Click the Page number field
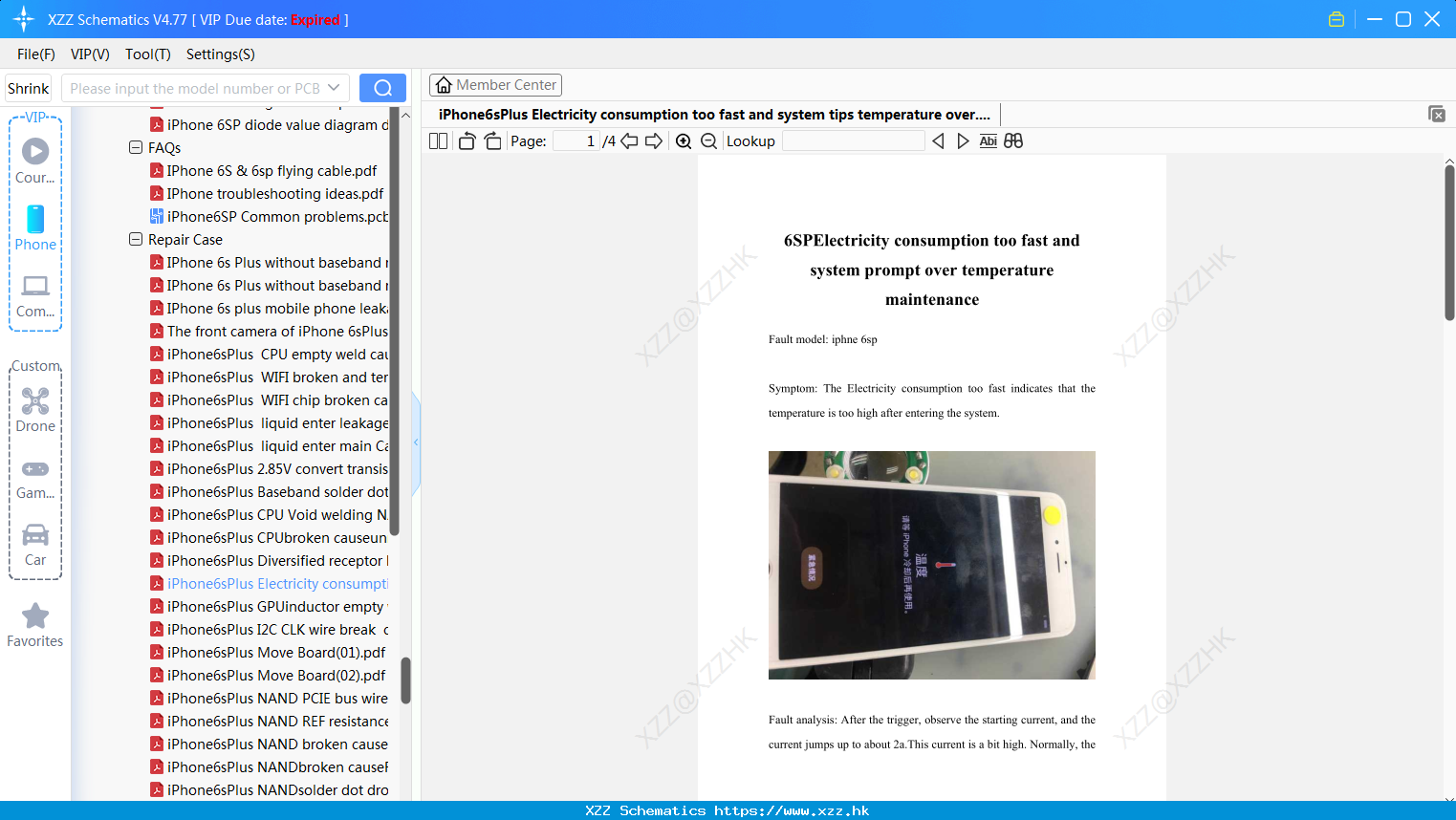 [576, 140]
